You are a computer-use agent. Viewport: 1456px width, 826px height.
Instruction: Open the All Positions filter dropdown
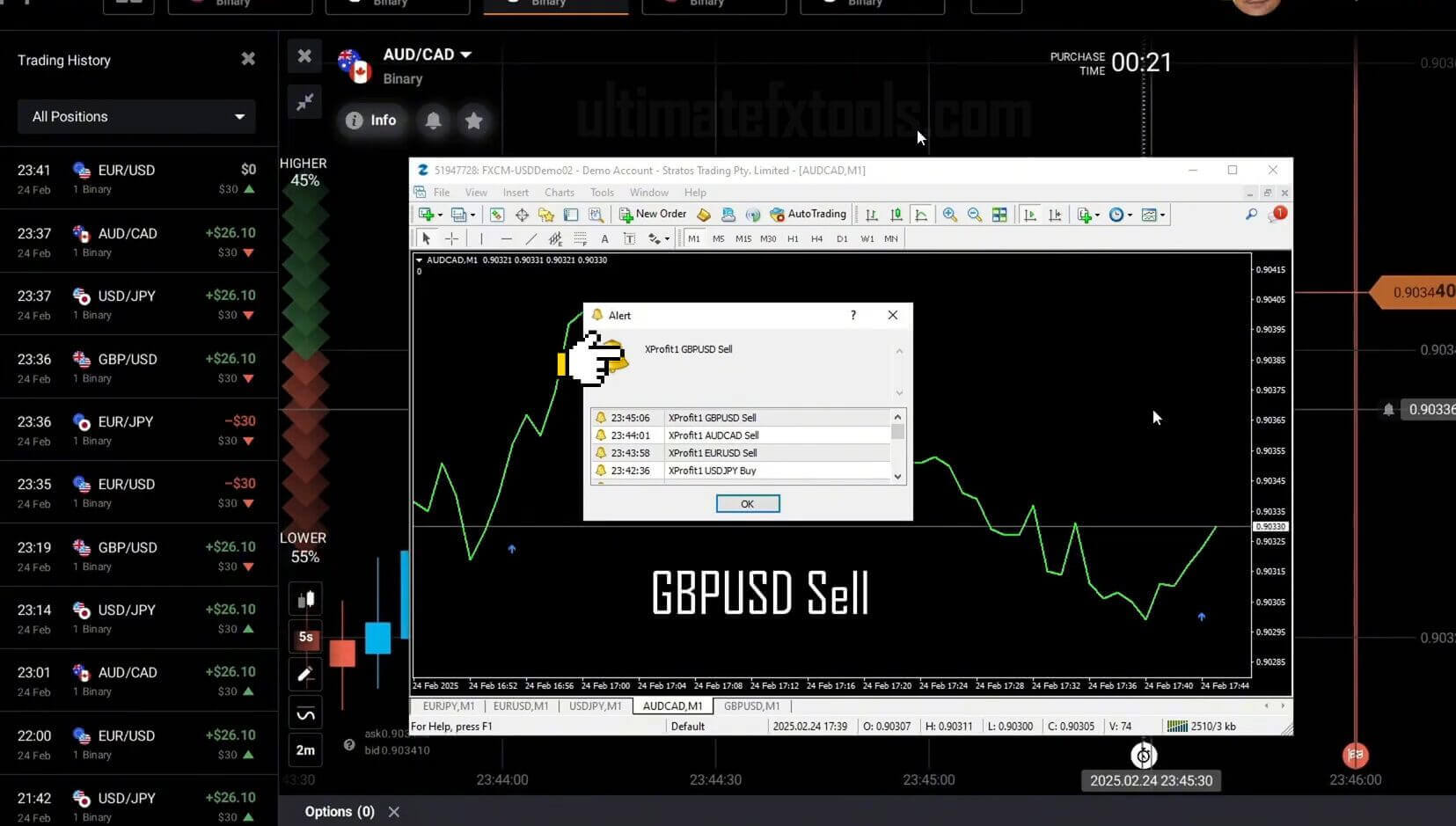(136, 116)
